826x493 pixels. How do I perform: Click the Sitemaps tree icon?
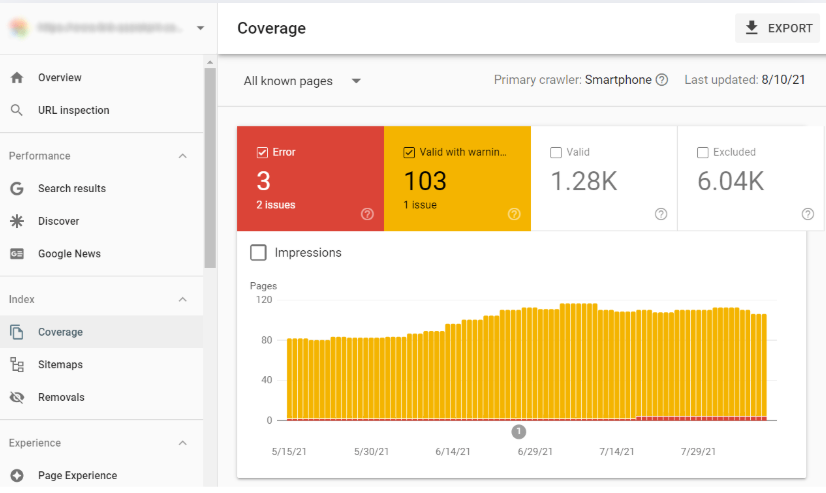(x=17, y=364)
